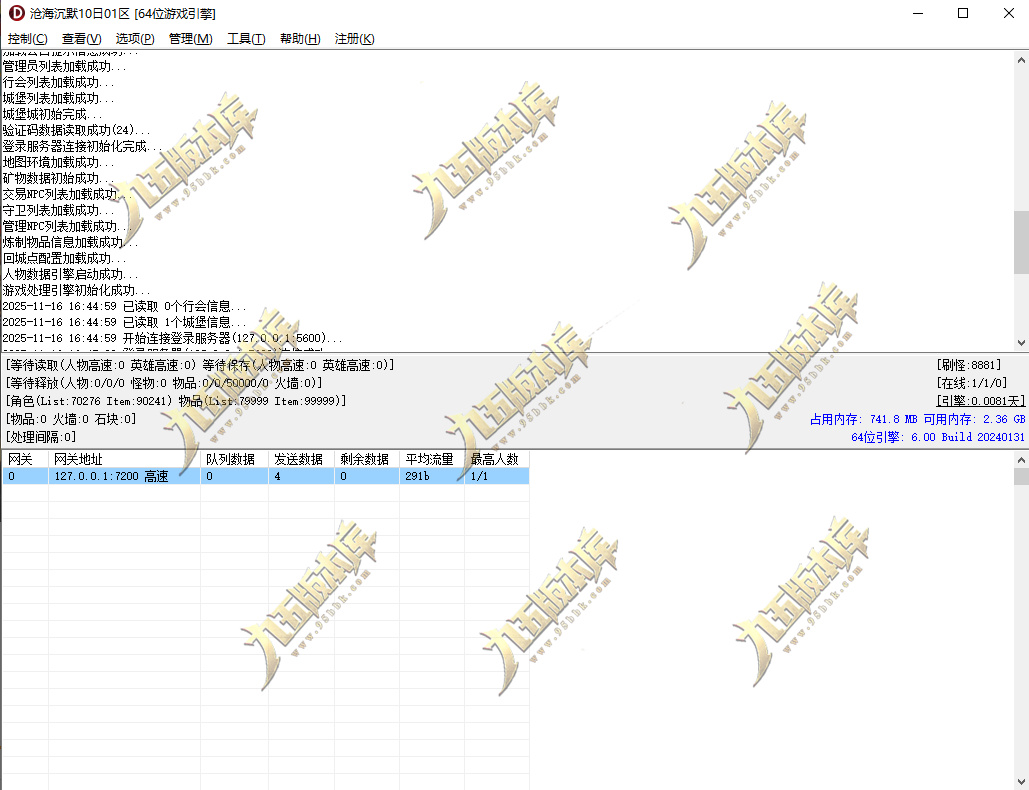Click the log panel scrollbar thumb

(1021, 242)
